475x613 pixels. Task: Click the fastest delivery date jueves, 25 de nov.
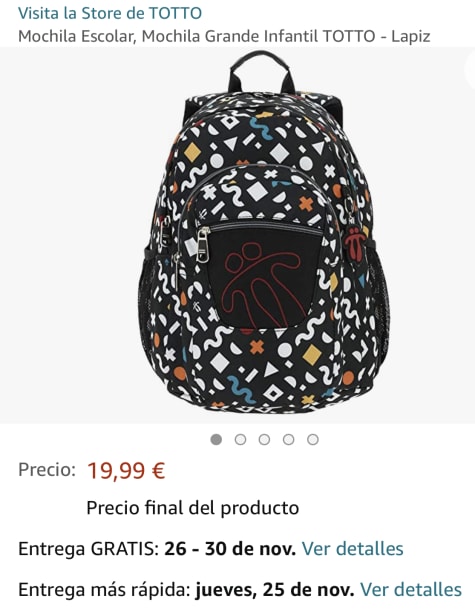275,589
